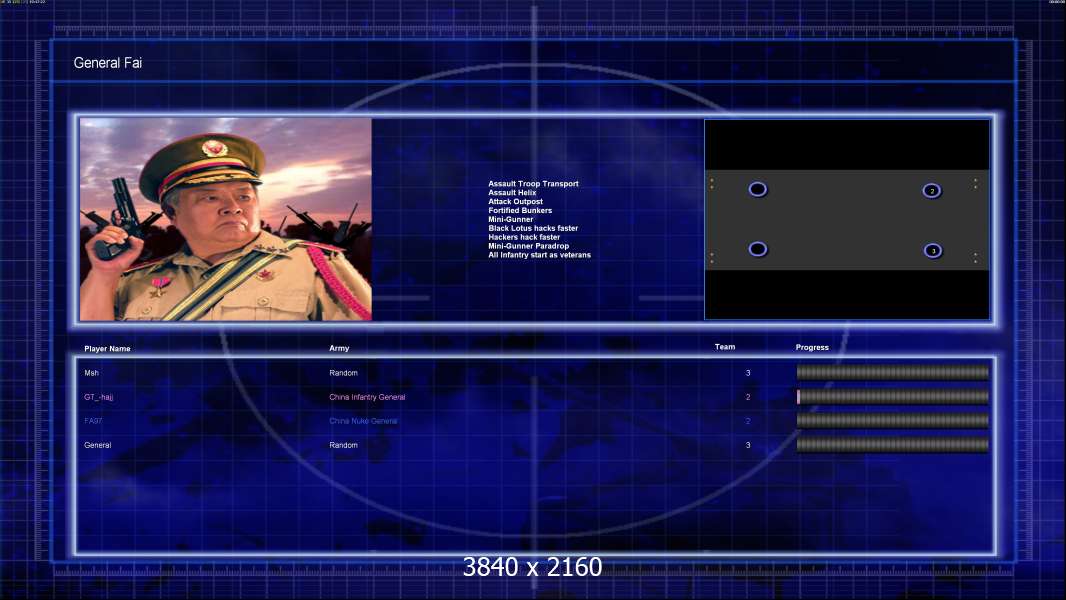Select the 'Mini-Gunner' ability line
The width and height of the screenshot is (1066, 600).
[x=511, y=219]
